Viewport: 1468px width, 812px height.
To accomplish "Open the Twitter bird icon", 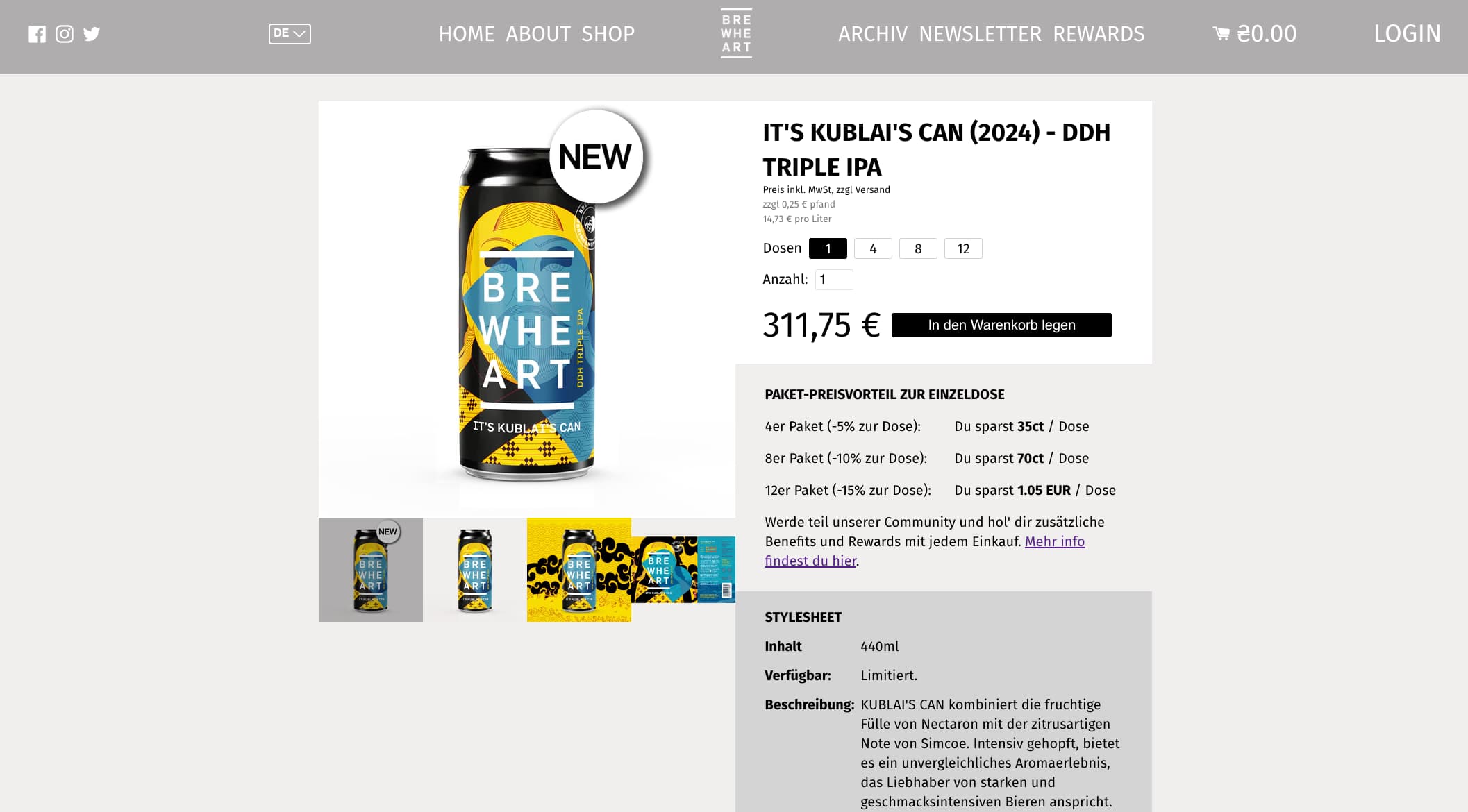I will [x=92, y=34].
